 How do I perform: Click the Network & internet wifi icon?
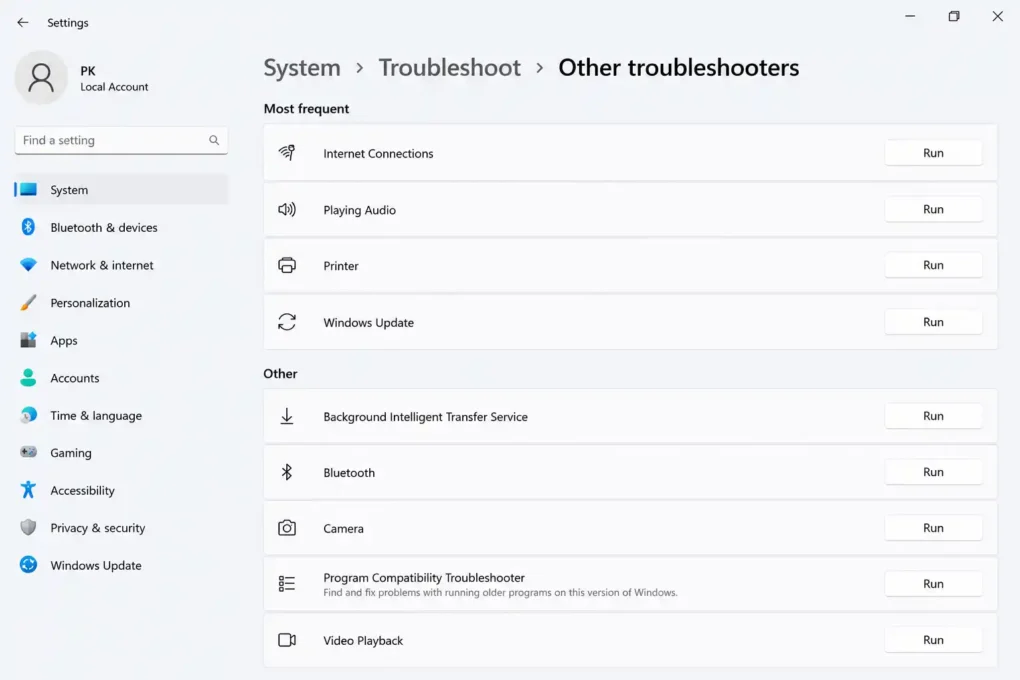coord(28,265)
